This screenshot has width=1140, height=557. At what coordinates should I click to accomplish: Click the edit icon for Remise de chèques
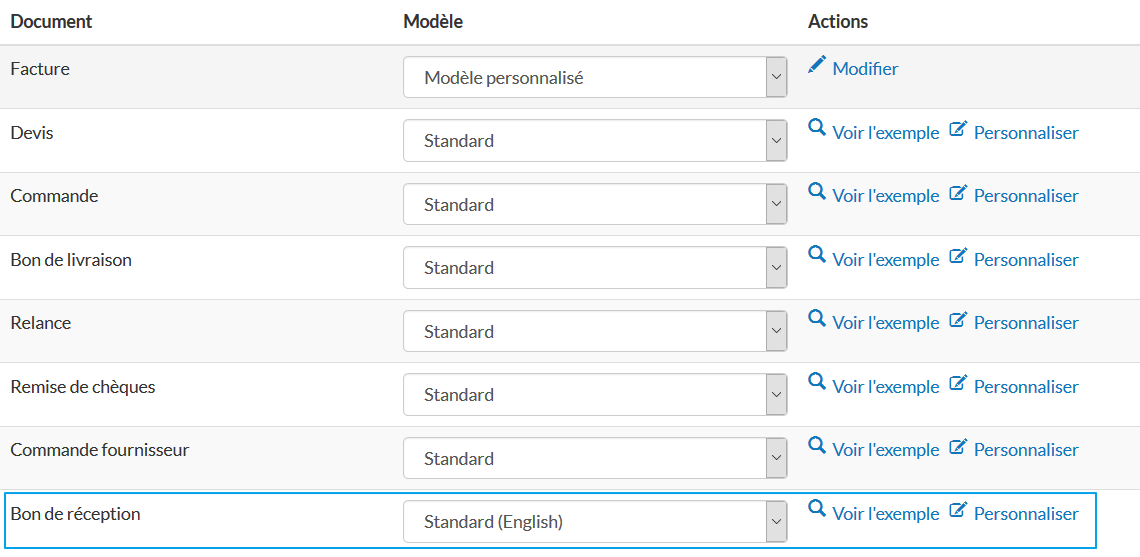(x=958, y=383)
